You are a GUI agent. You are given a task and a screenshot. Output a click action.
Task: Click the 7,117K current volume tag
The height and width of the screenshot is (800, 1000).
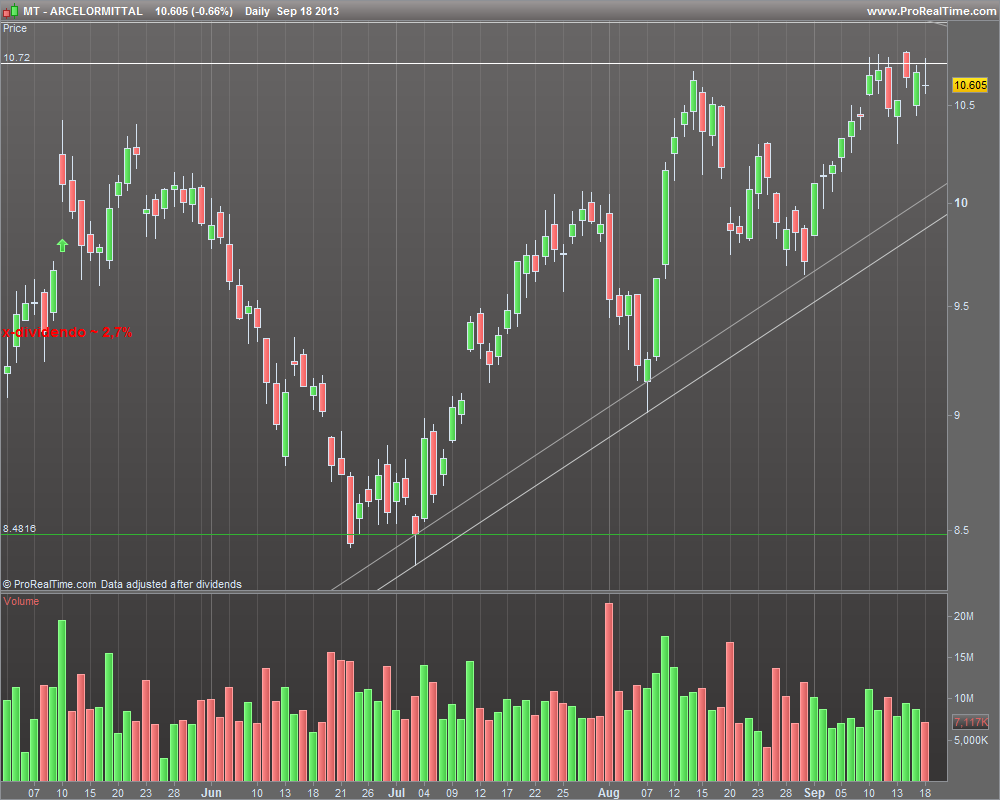(x=971, y=722)
